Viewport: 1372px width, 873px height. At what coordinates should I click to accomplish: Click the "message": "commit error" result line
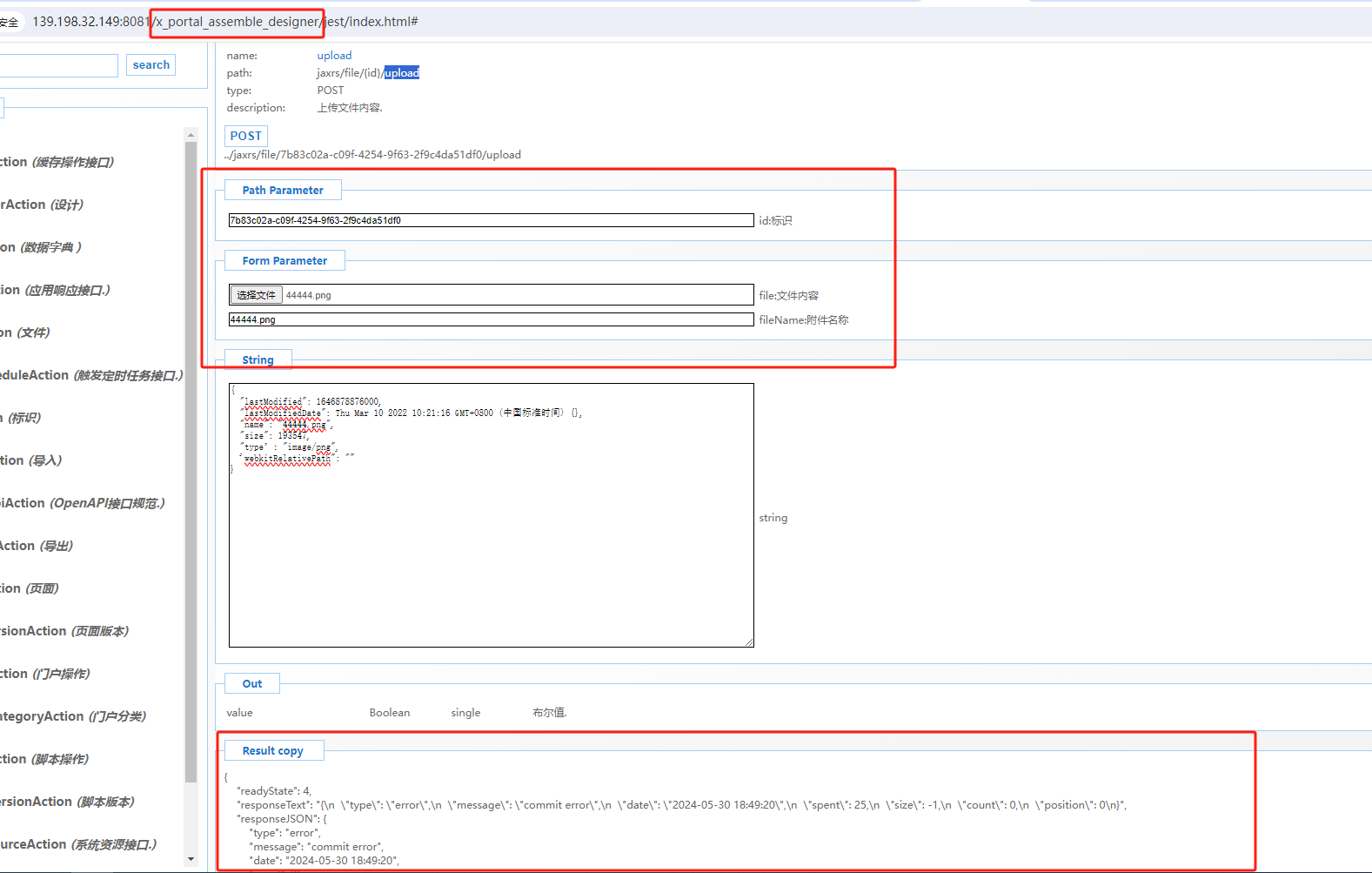click(x=317, y=847)
